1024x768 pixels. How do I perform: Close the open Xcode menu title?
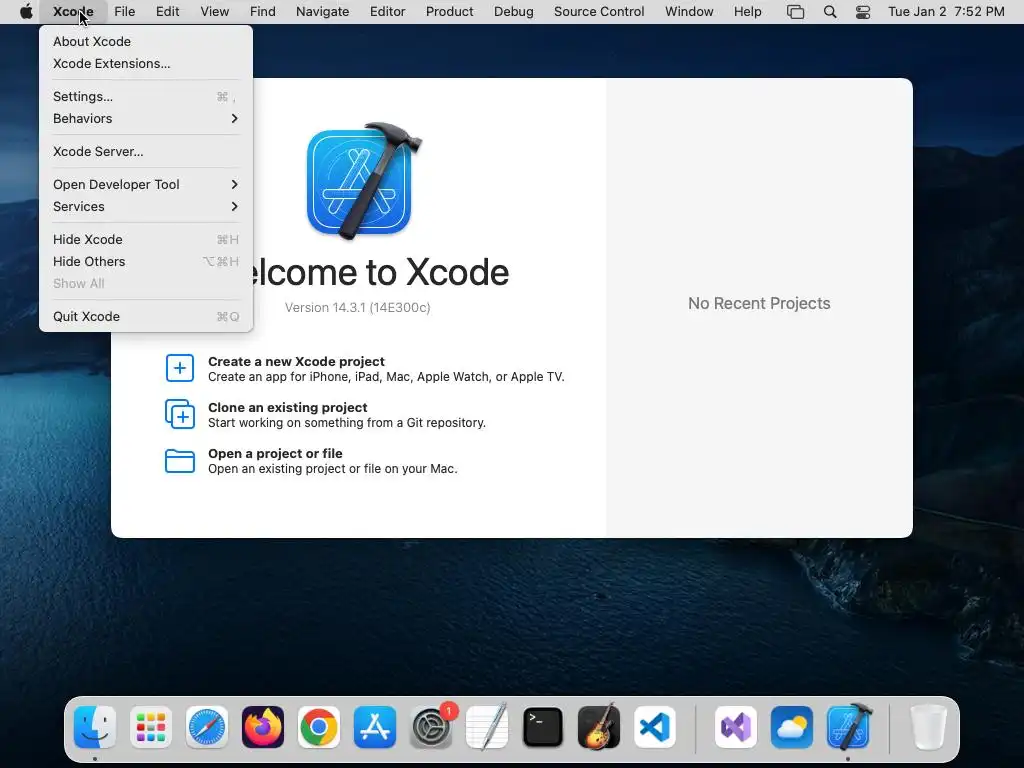tap(72, 11)
